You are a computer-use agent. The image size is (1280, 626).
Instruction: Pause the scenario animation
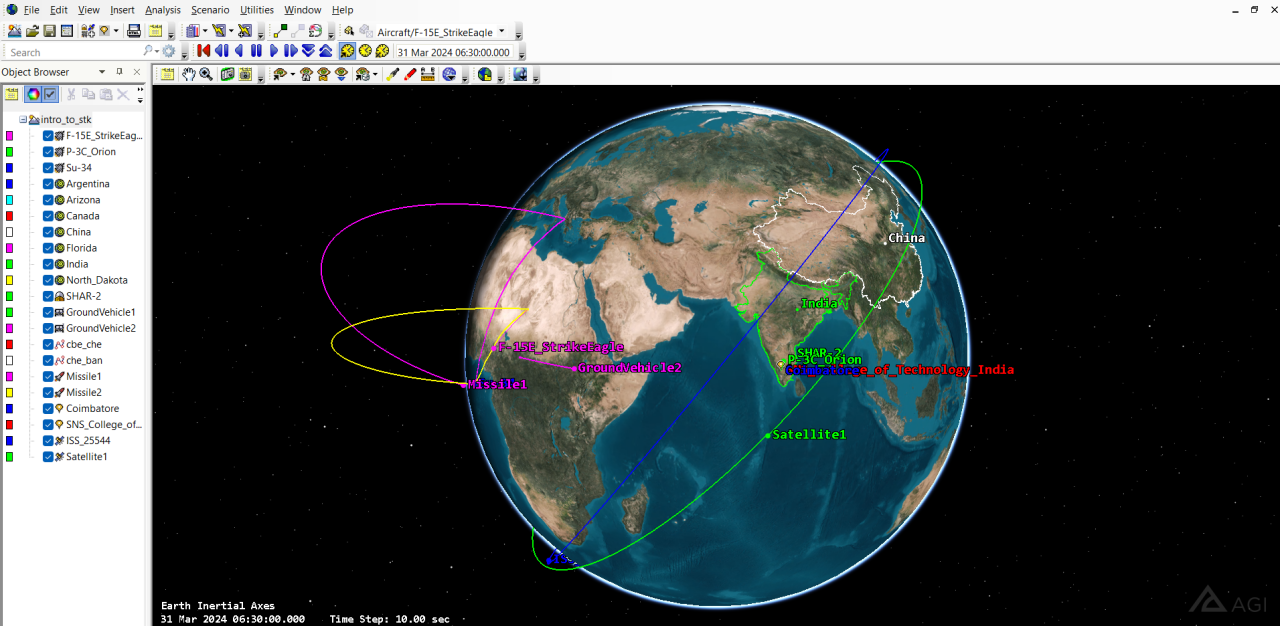pos(256,51)
